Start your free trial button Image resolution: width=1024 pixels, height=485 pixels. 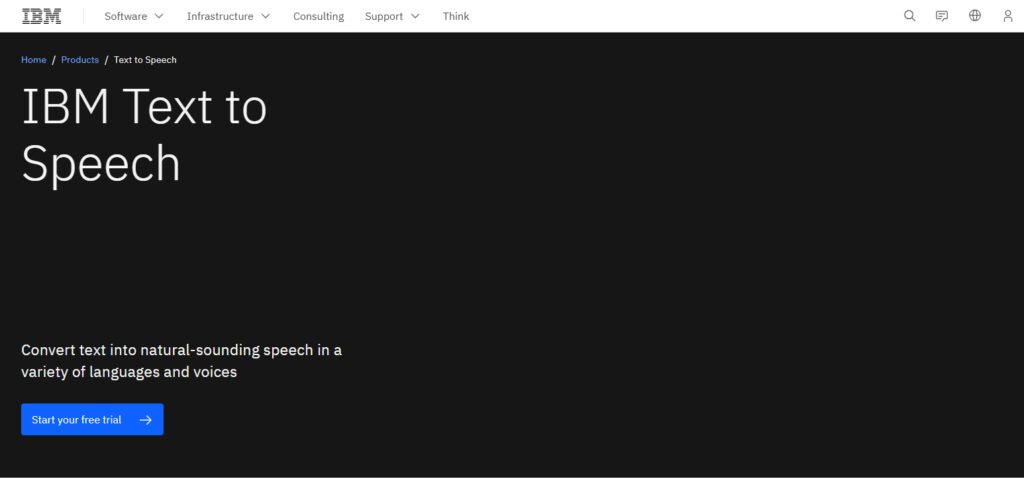click(92, 420)
